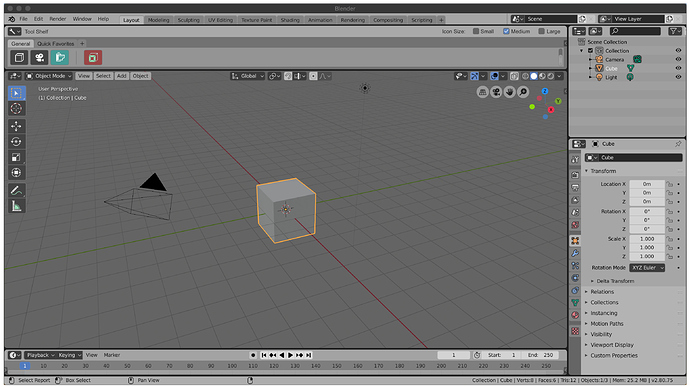Expand the Viewport Display panel

coord(612,345)
